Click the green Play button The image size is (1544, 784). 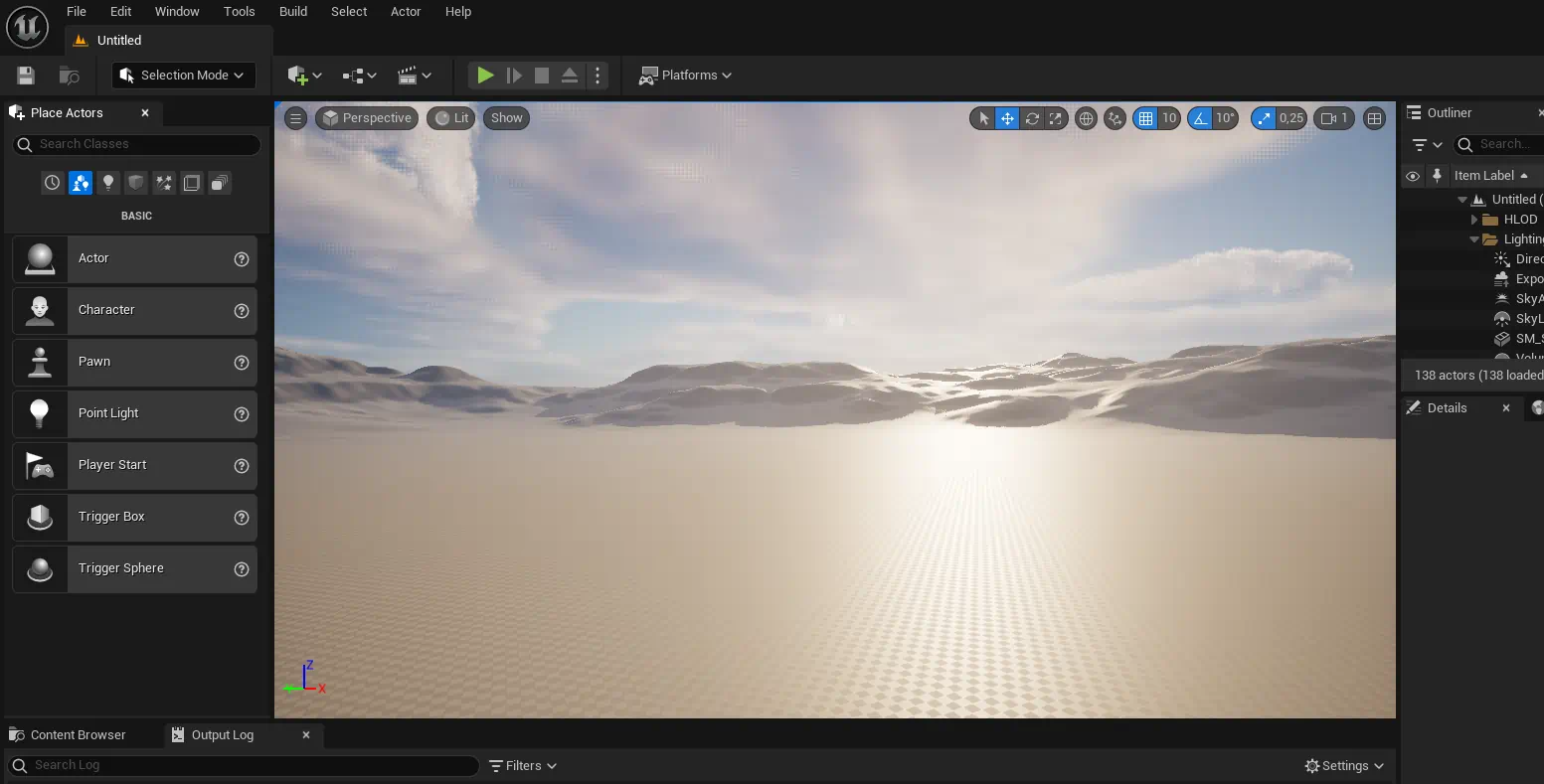(x=485, y=76)
